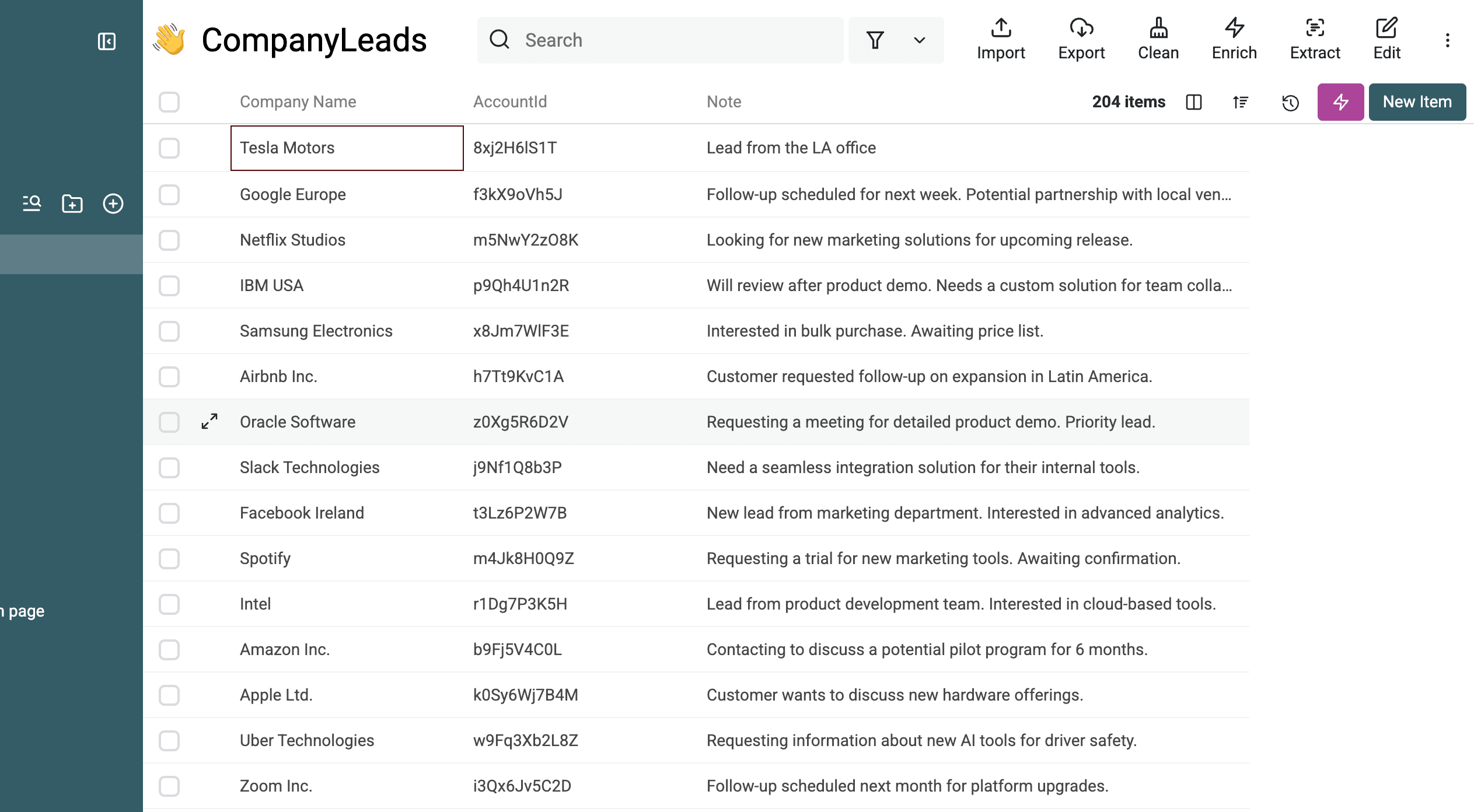Open search in the sidebar
Viewport: 1474px width, 812px height.
[31, 203]
